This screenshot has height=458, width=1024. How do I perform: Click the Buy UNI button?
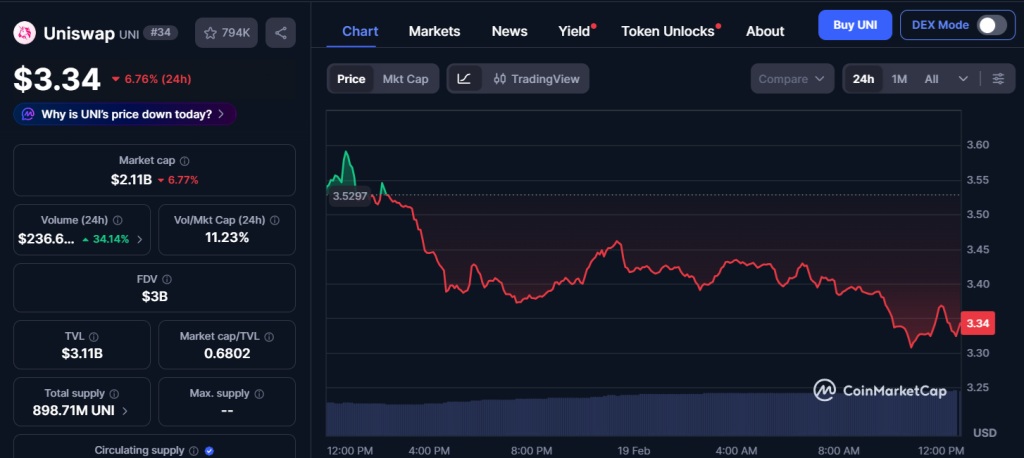click(854, 25)
